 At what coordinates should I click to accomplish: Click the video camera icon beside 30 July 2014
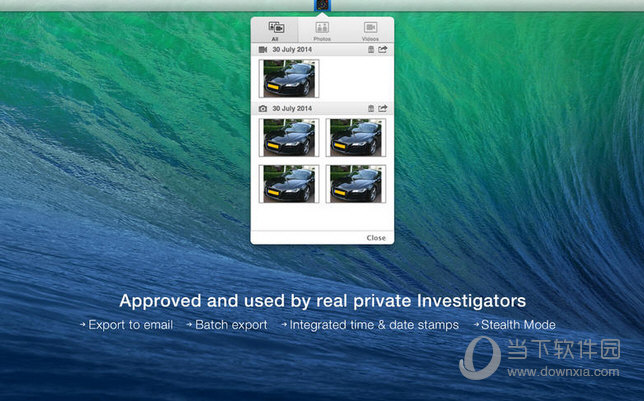pos(263,50)
